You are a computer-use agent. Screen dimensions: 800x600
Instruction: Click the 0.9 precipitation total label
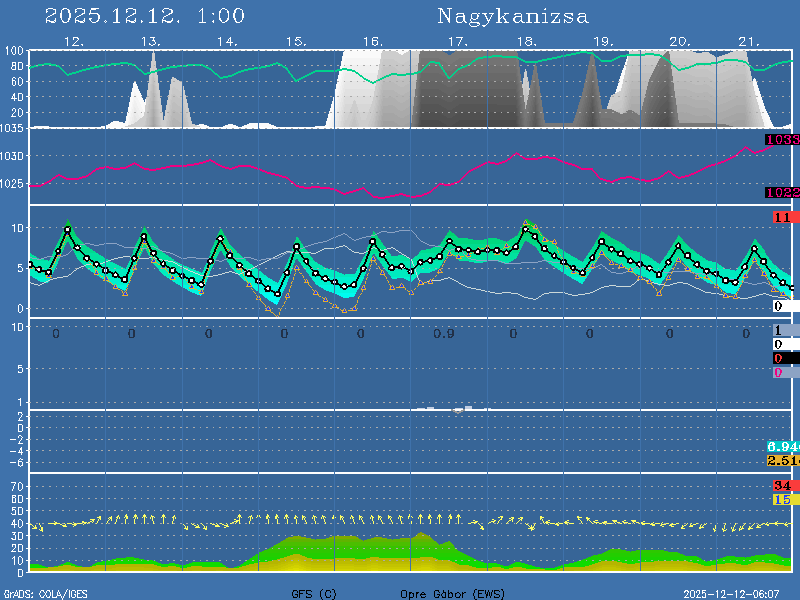click(x=443, y=334)
